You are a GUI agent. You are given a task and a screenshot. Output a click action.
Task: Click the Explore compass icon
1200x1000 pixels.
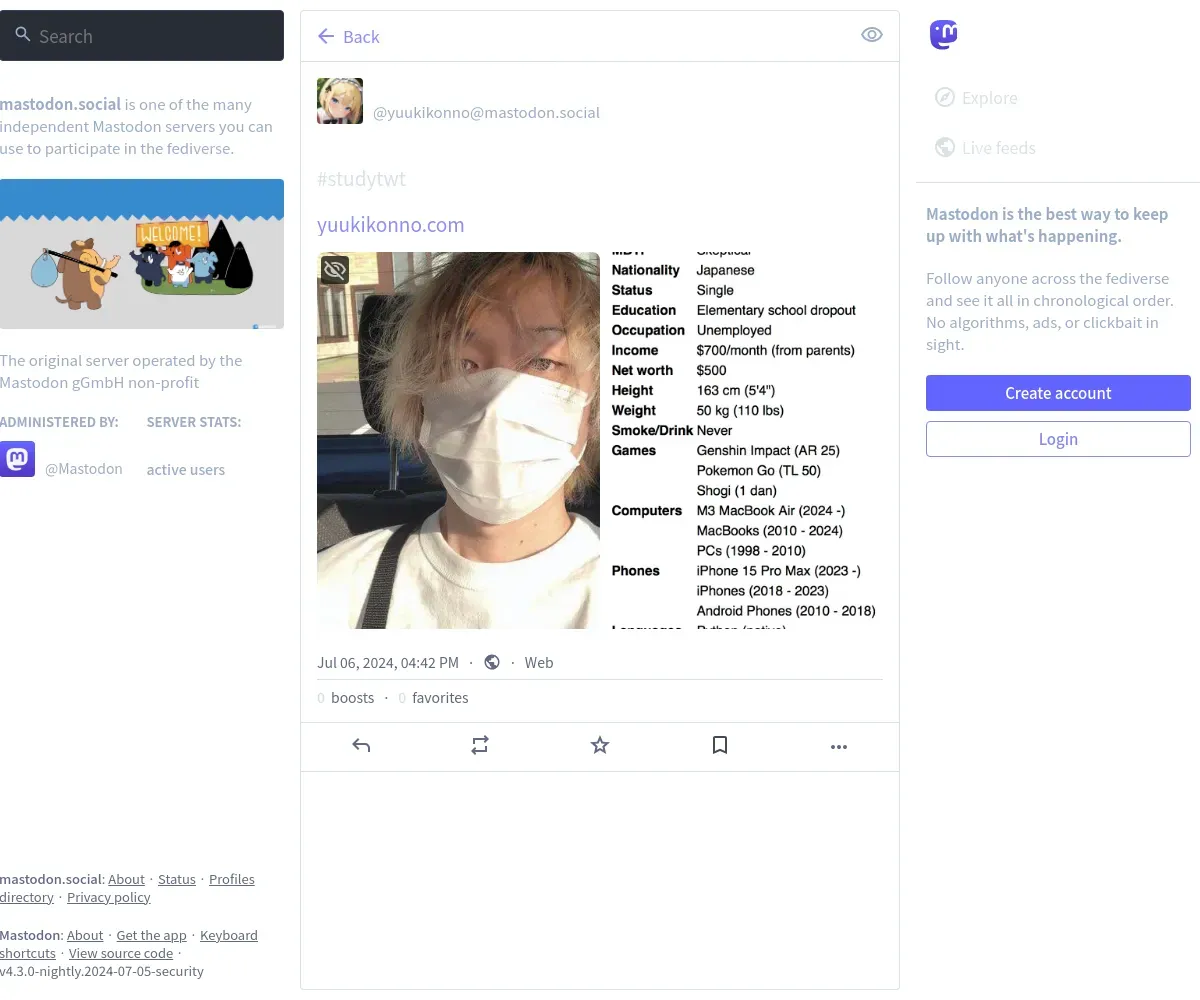(x=944, y=97)
